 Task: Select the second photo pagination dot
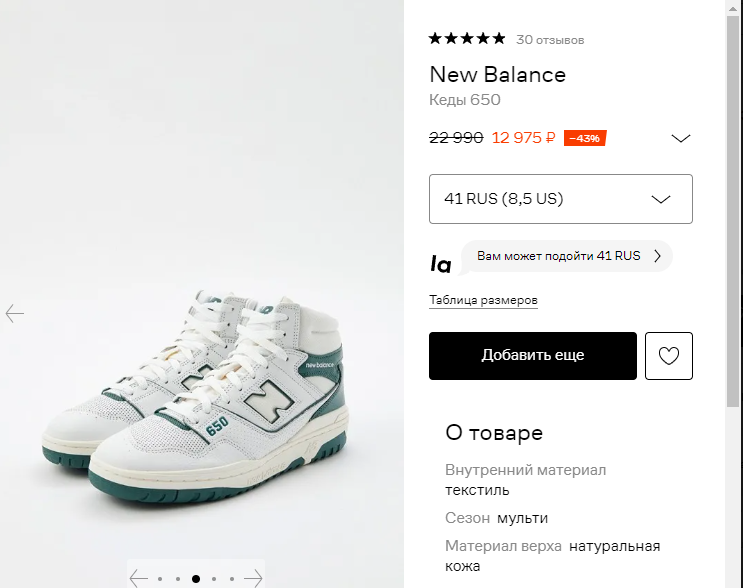177,578
